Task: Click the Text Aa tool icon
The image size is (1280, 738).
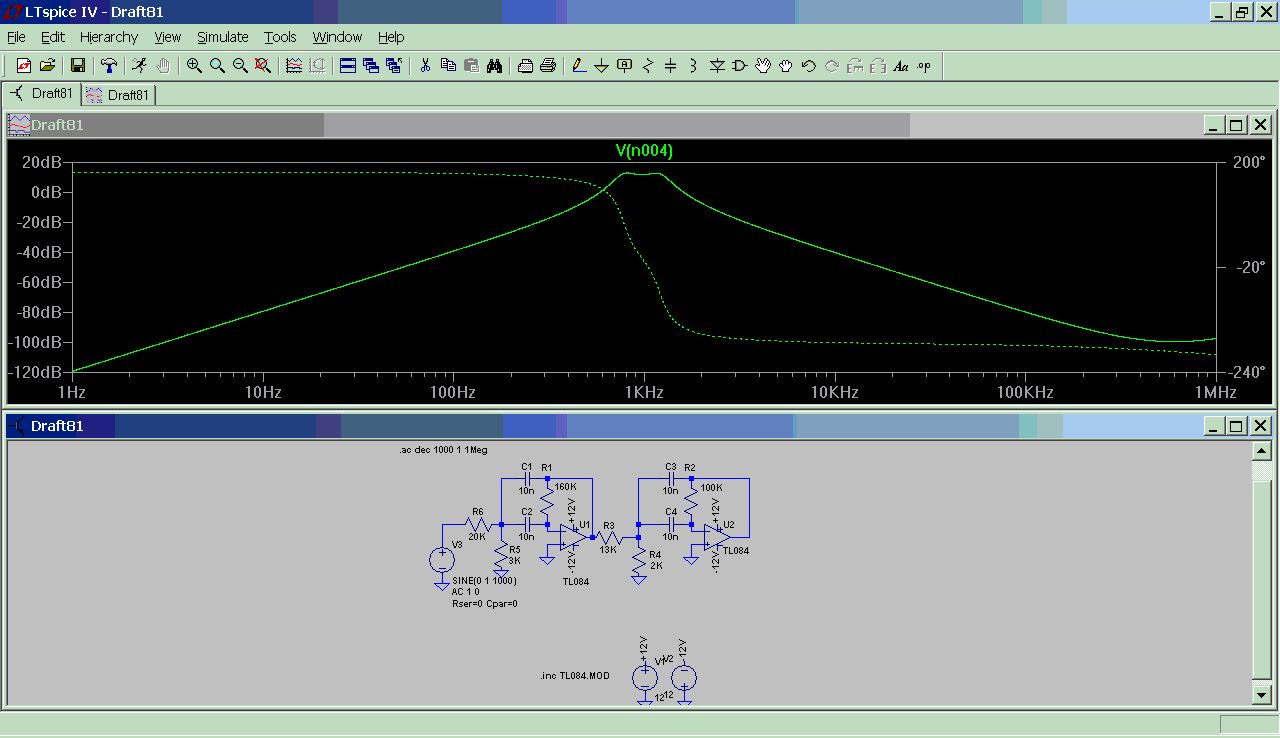Action: click(x=900, y=66)
